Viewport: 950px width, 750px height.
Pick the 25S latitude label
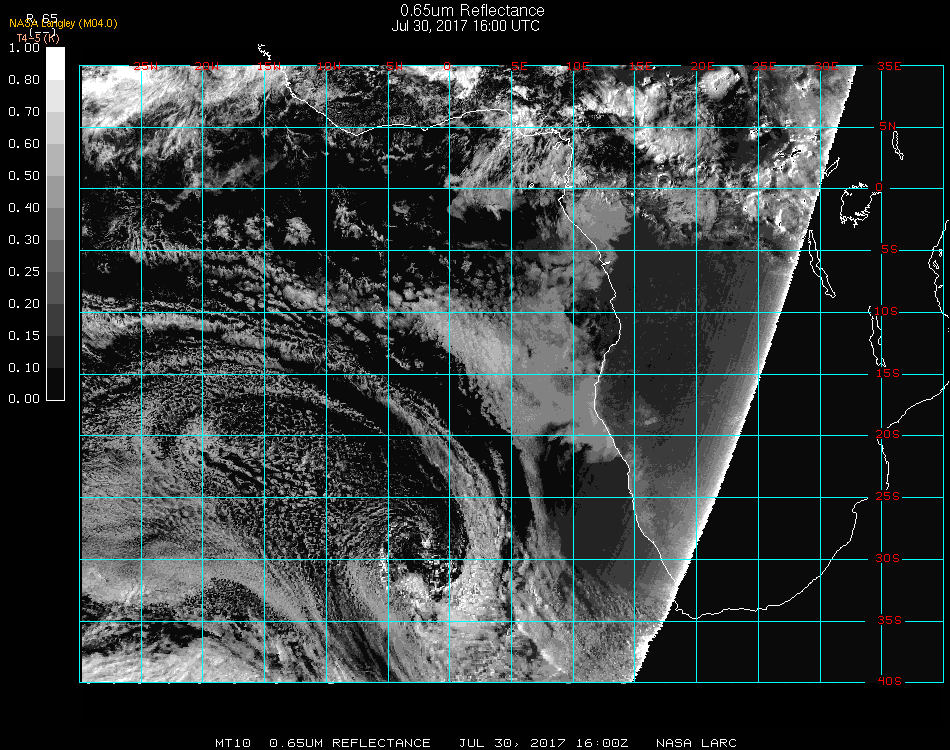click(x=888, y=497)
